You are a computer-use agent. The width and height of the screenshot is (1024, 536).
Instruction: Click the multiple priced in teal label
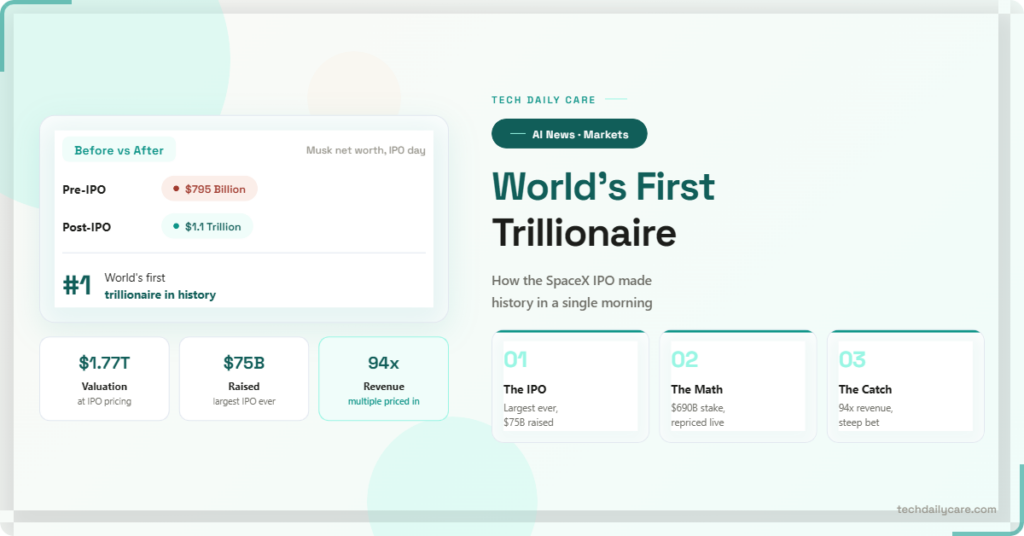click(383, 402)
